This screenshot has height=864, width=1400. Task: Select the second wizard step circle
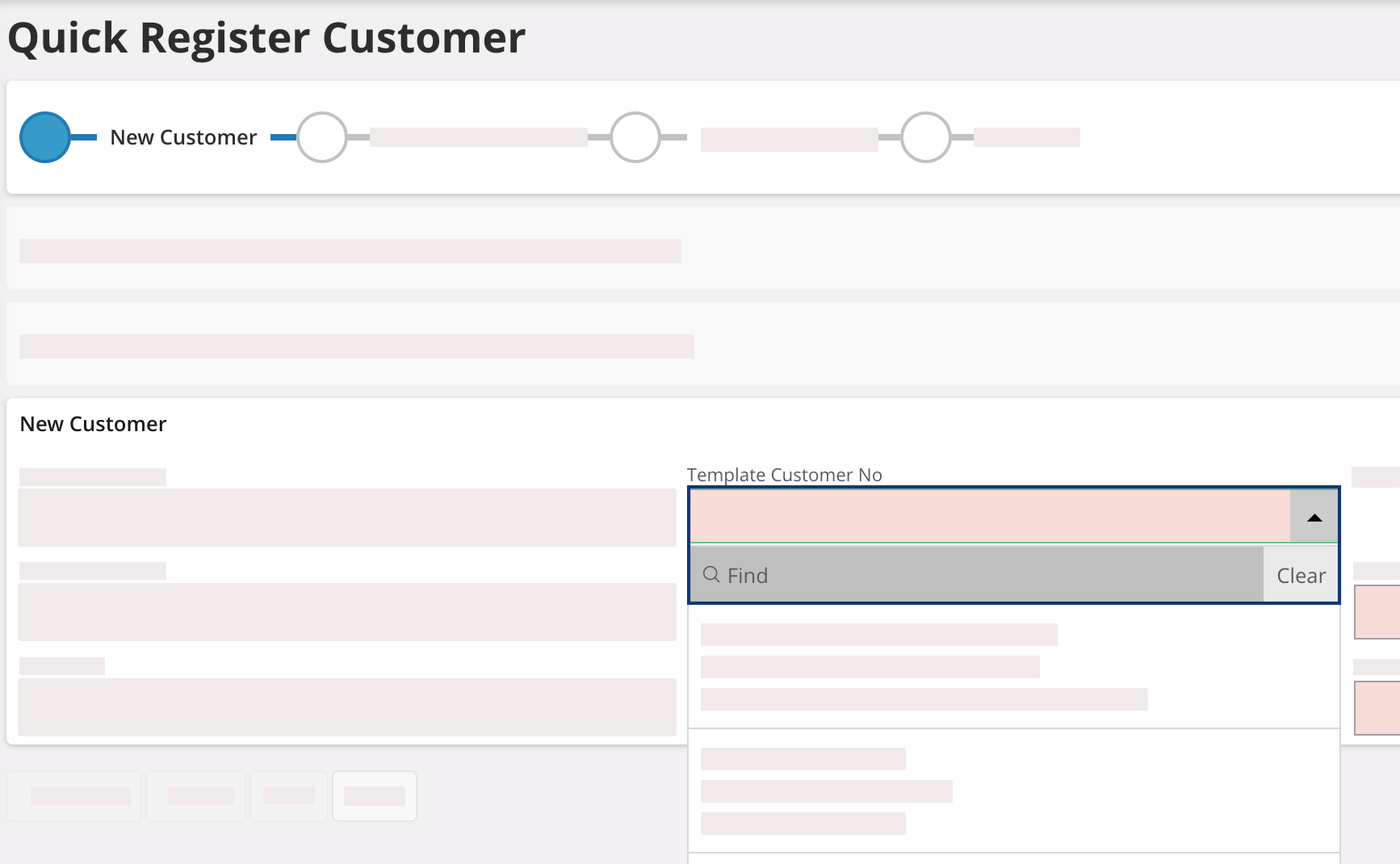pyautogui.click(x=322, y=137)
